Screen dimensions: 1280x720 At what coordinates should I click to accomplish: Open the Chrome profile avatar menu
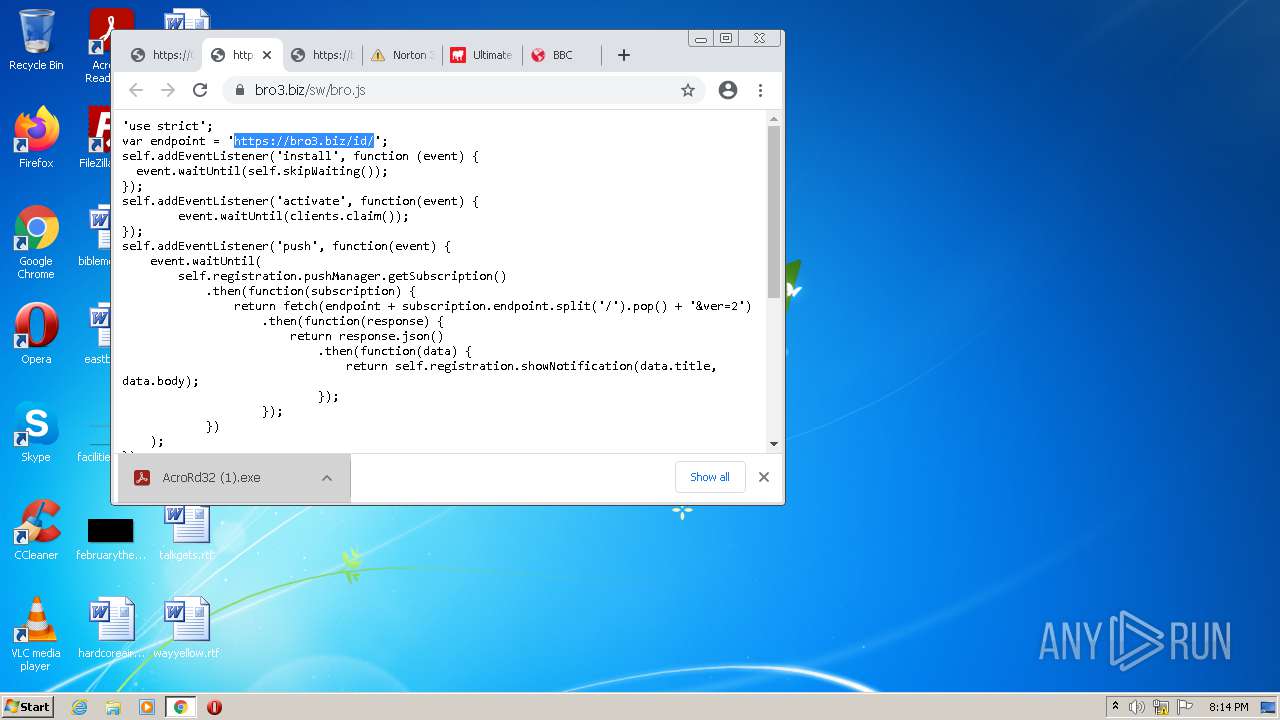point(728,90)
